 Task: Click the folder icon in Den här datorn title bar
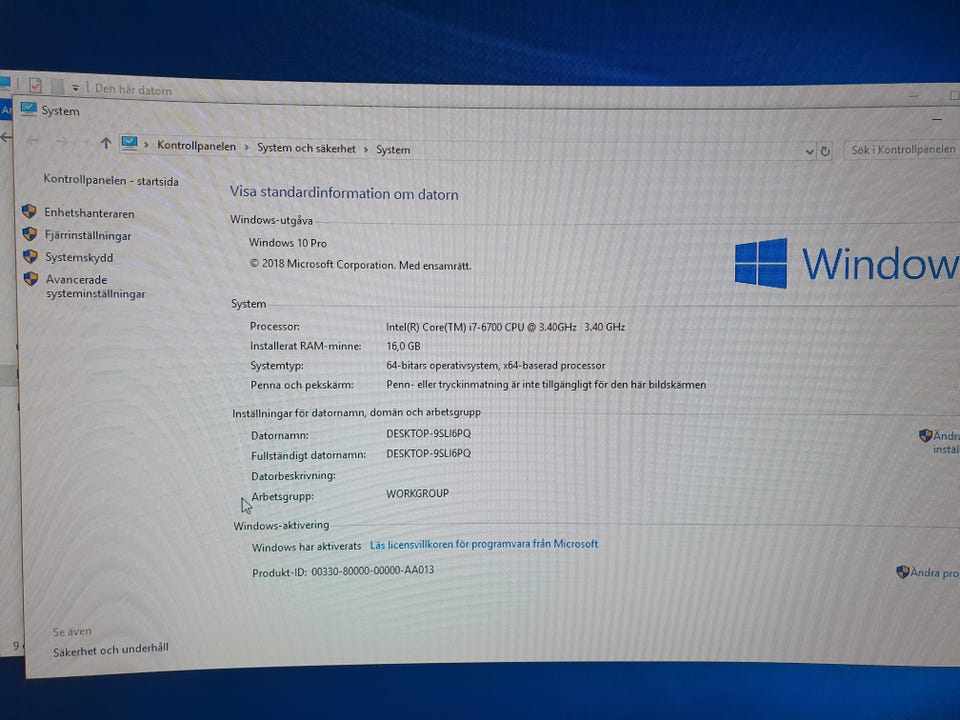click(58, 86)
